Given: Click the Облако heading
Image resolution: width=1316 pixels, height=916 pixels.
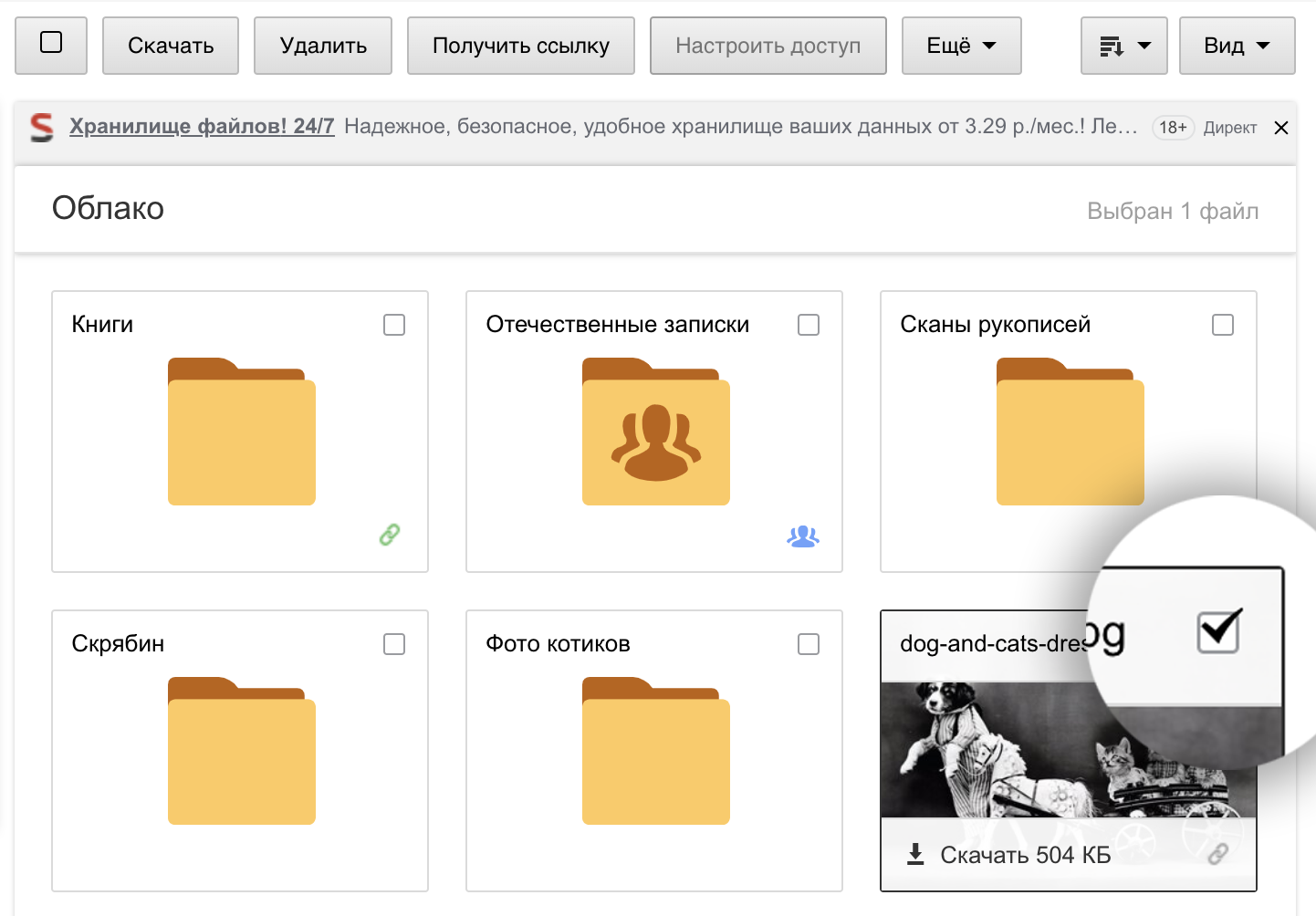Looking at the screenshot, I should (108, 208).
